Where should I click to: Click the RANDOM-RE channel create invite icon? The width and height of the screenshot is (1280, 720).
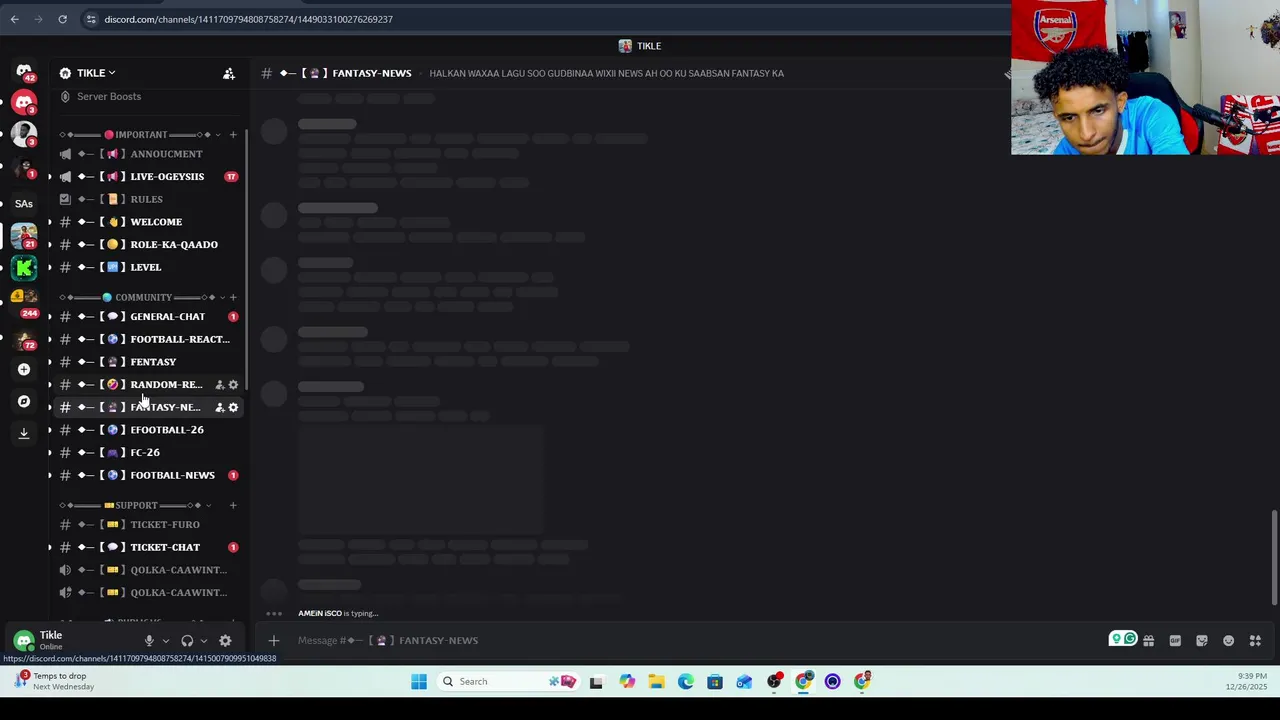(x=220, y=385)
